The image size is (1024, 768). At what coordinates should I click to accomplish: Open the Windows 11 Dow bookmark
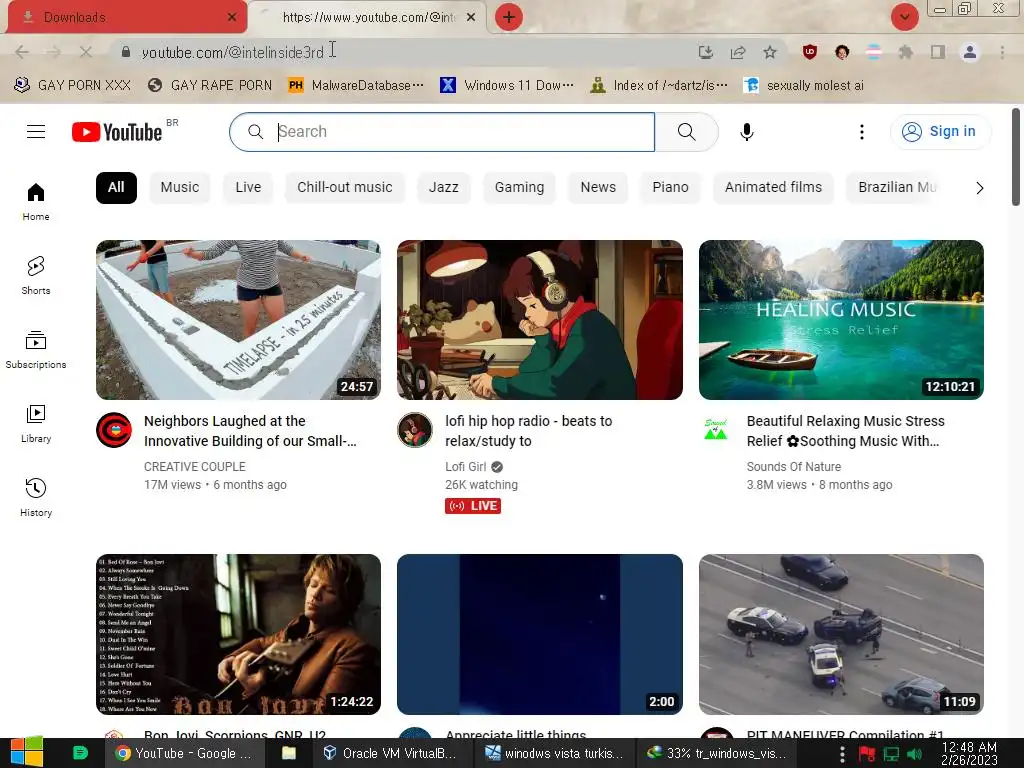pyautogui.click(x=507, y=86)
